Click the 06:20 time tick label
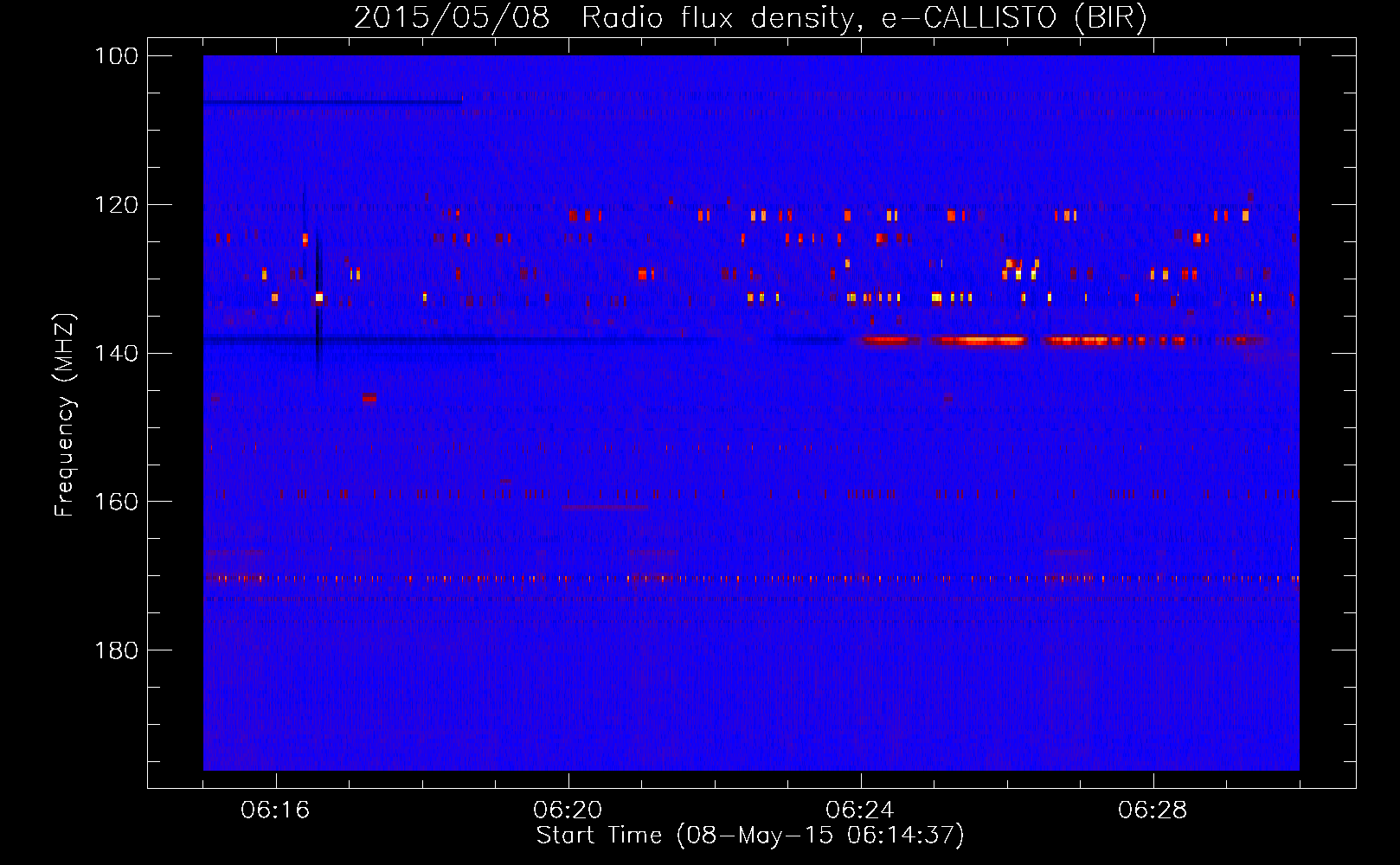The image size is (1400, 865). tap(568, 811)
